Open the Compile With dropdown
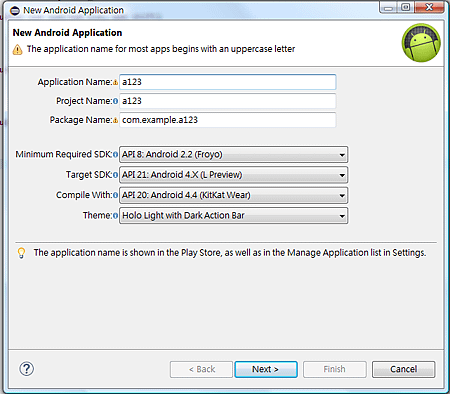This screenshot has width=450, height=394. [234, 195]
